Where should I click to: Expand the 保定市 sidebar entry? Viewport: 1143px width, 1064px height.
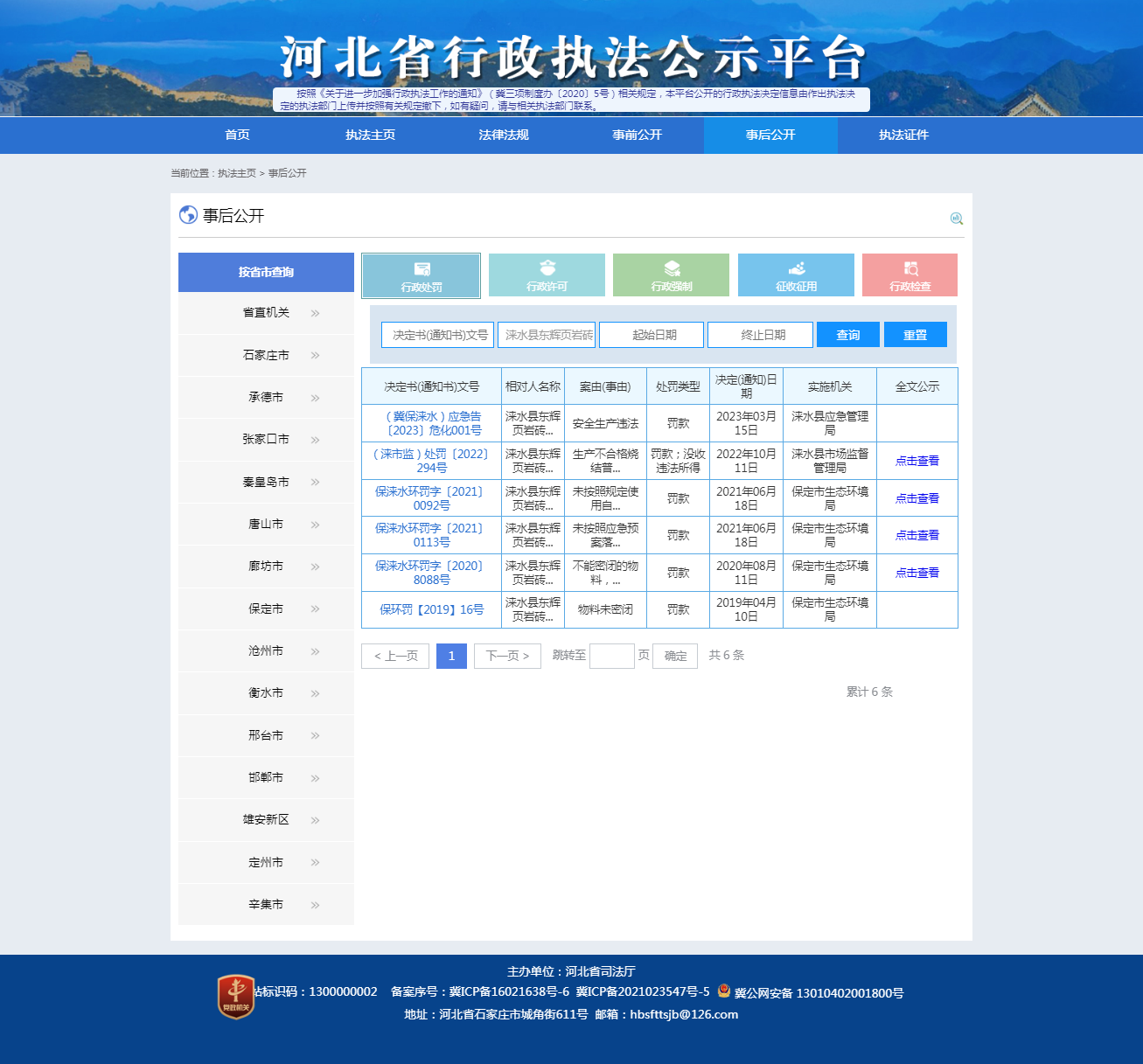click(266, 608)
